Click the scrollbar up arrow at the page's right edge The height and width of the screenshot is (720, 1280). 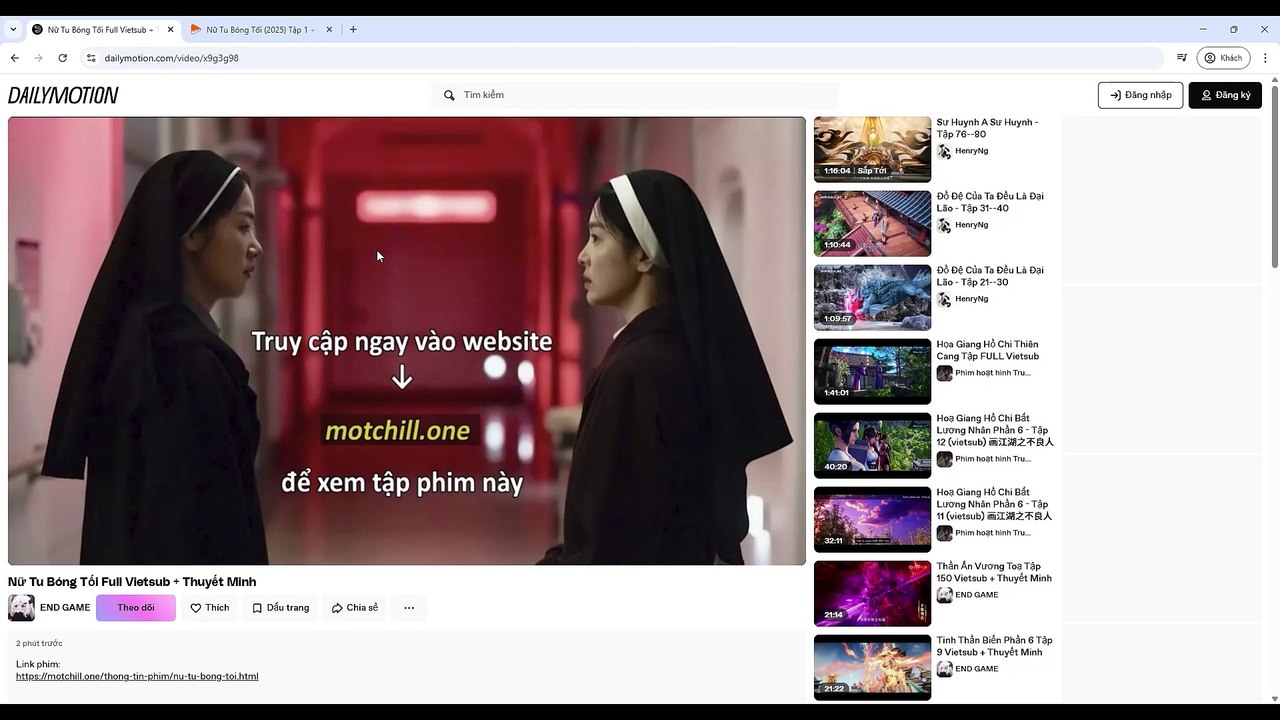1274,81
